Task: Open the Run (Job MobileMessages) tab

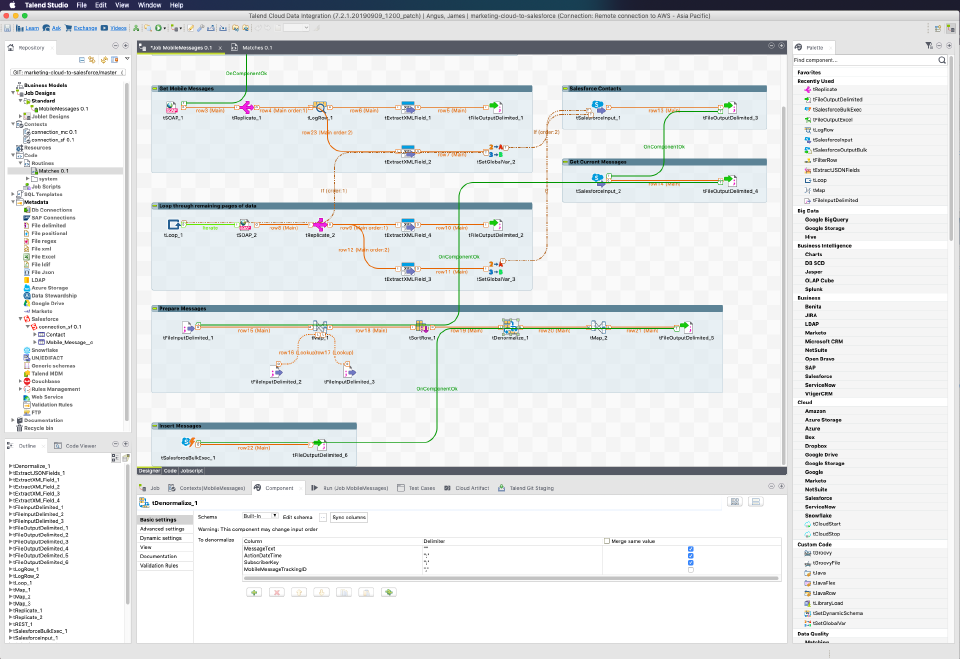Action: click(x=350, y=487)
